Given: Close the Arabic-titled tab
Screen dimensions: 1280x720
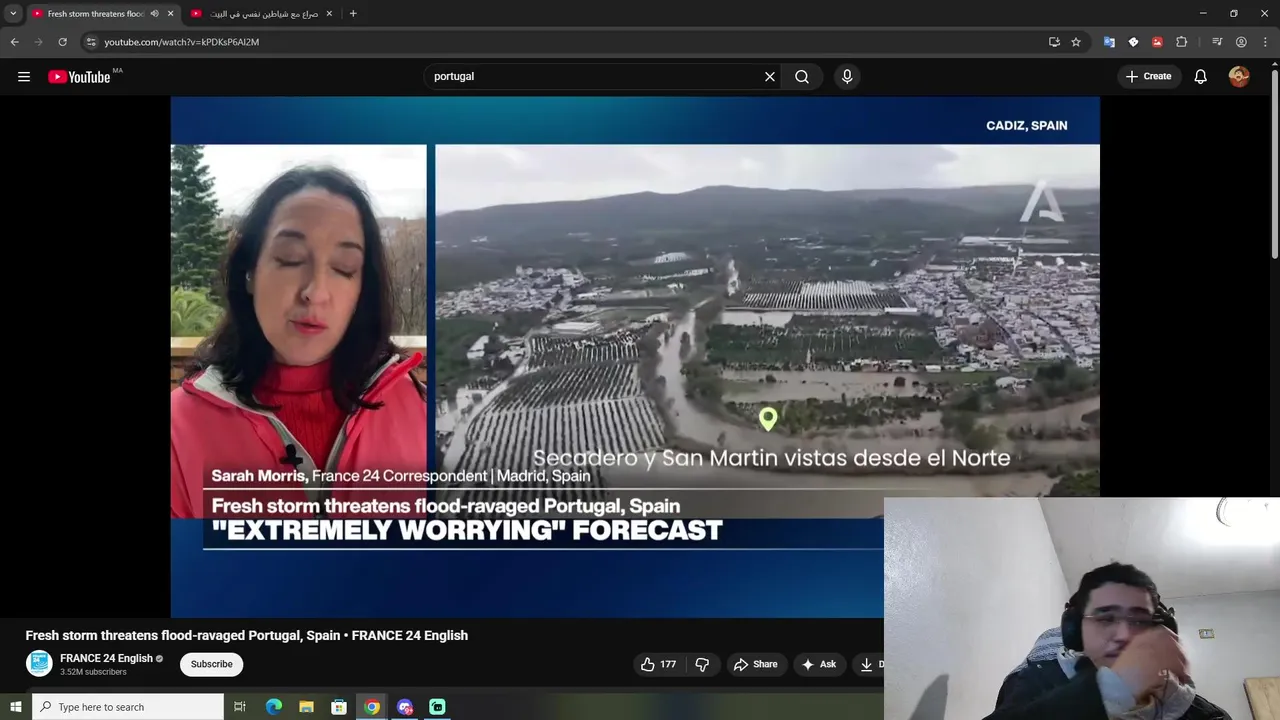Looking at the screenshot, I should coord(329,14).
